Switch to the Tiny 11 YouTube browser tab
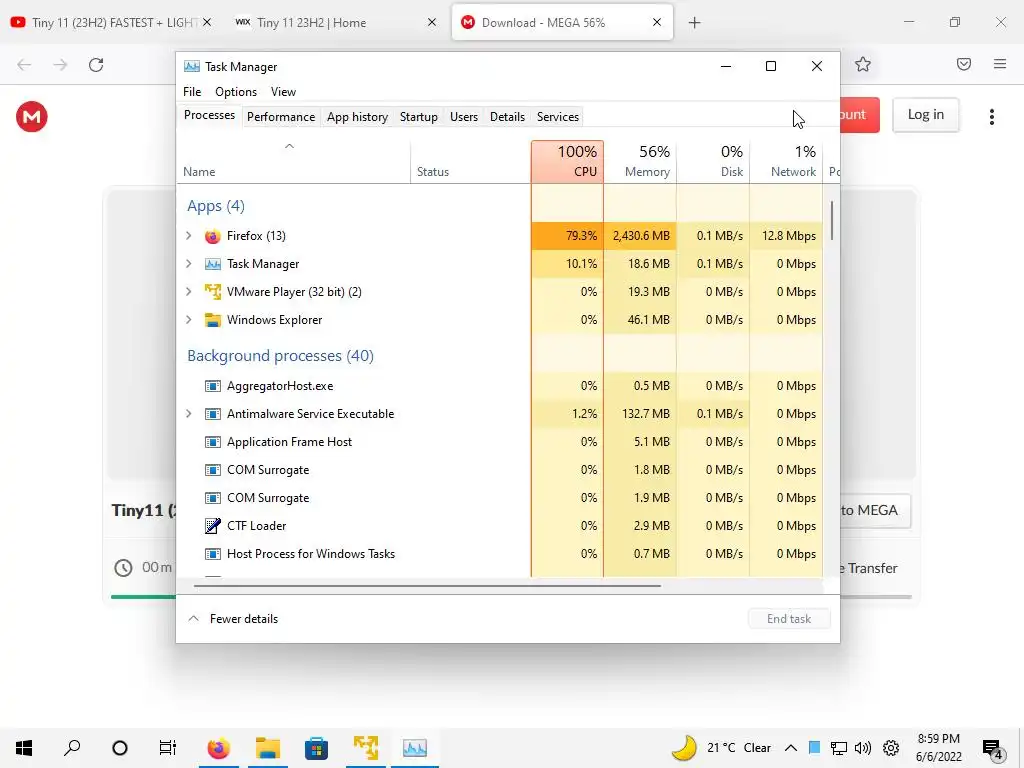The width and height of the screenshot is (1024, 768). [x=111, y=22]
